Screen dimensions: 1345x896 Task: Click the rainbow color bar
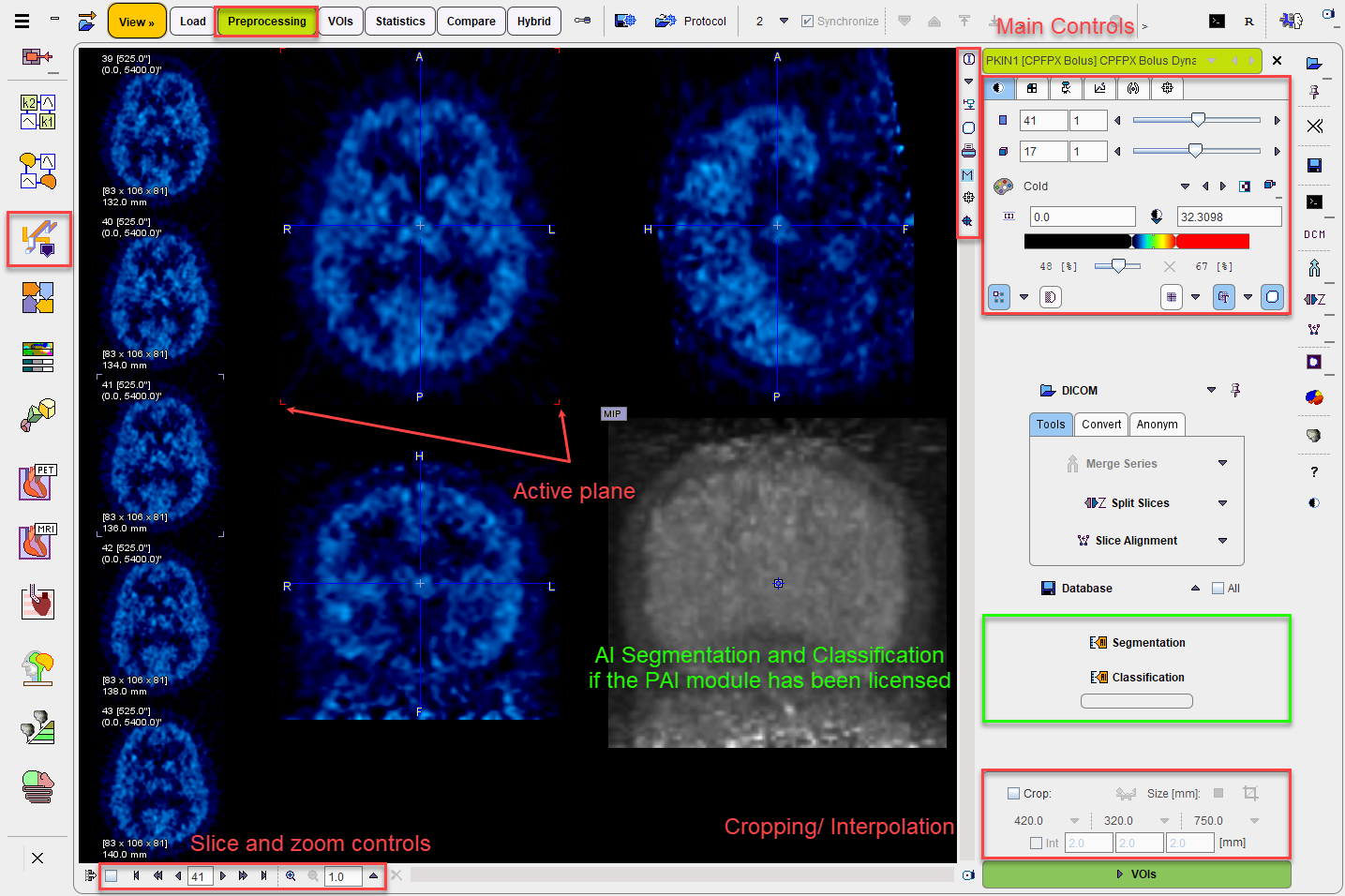point(1136,241)
